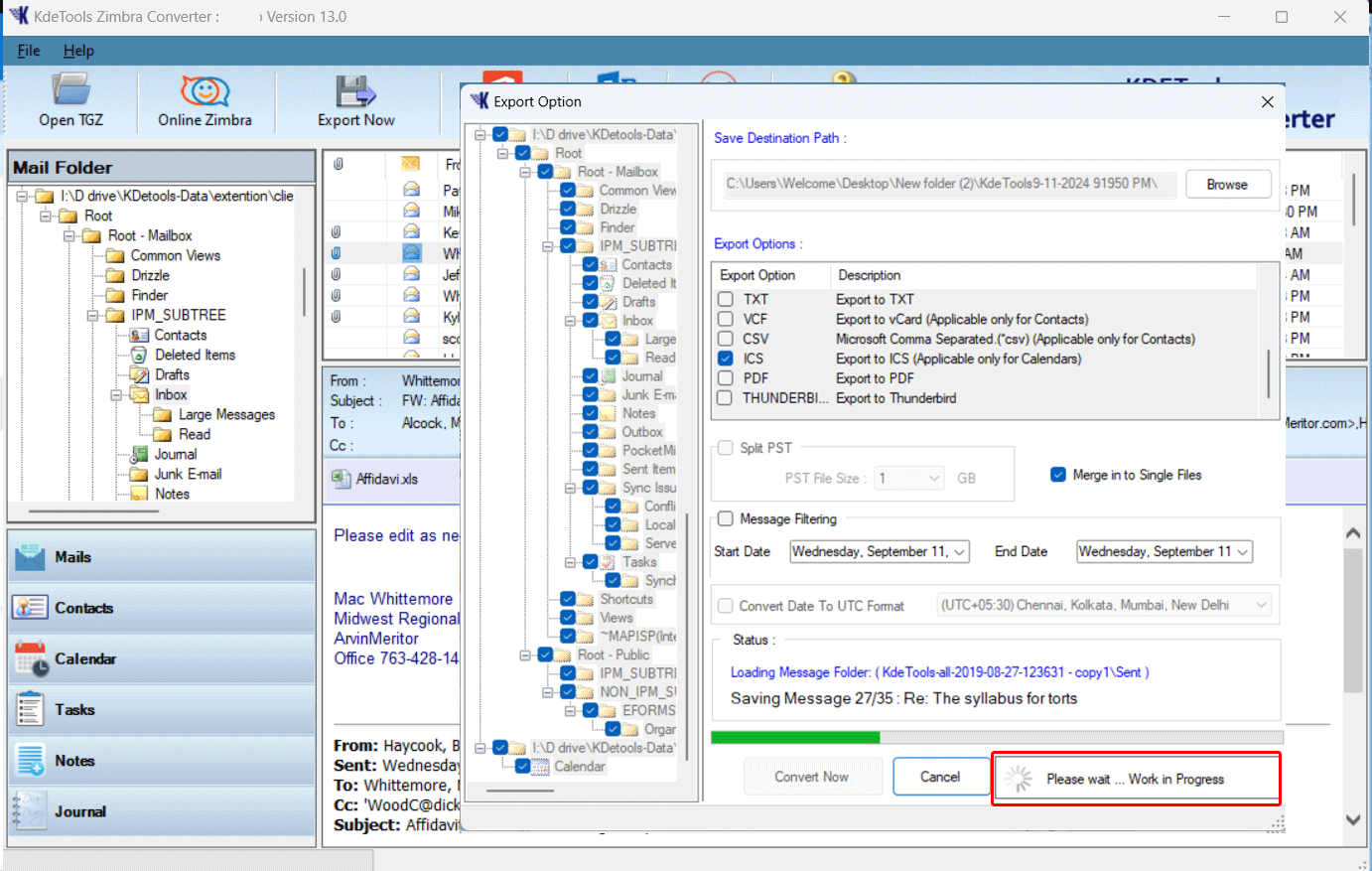Collapse IPM_SUBTREE in Mail Folder tree
1372x871 pixels.
pyautogui.click(x=93, y=315)
